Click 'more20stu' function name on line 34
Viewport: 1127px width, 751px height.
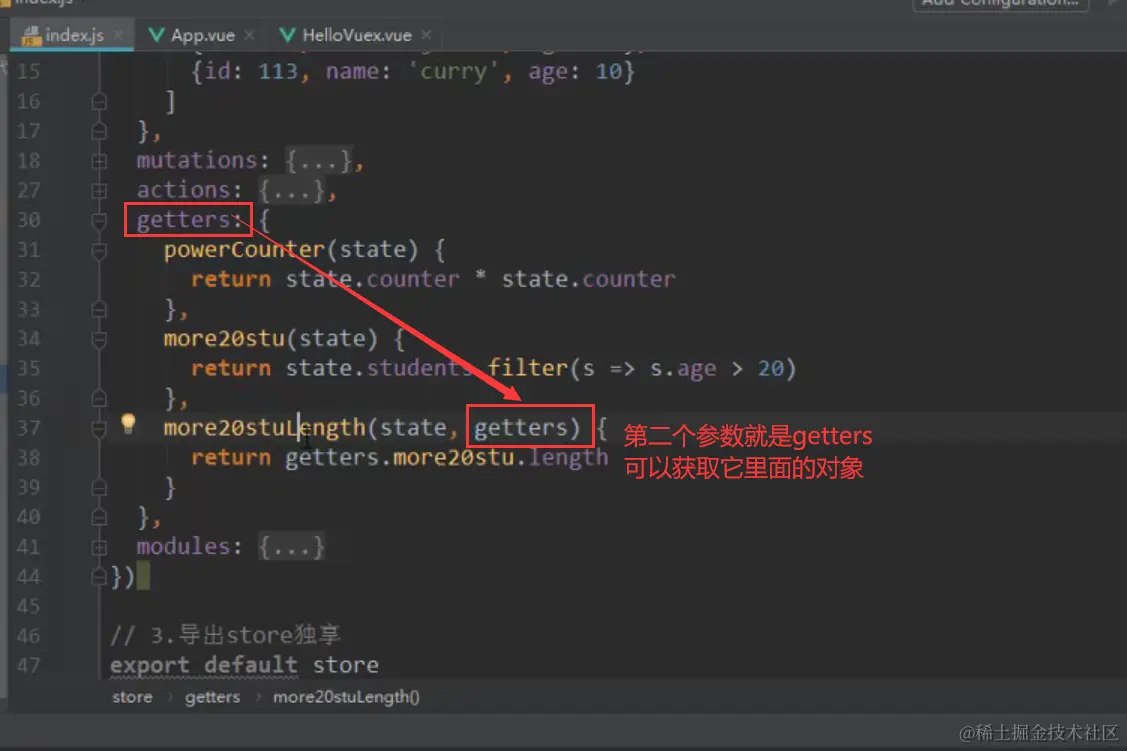[224, 338]
